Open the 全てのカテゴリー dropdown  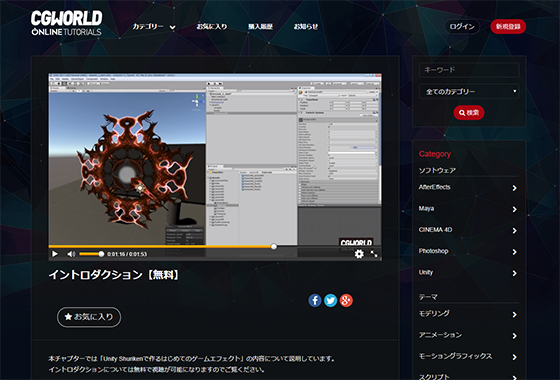tap(469, 92)
